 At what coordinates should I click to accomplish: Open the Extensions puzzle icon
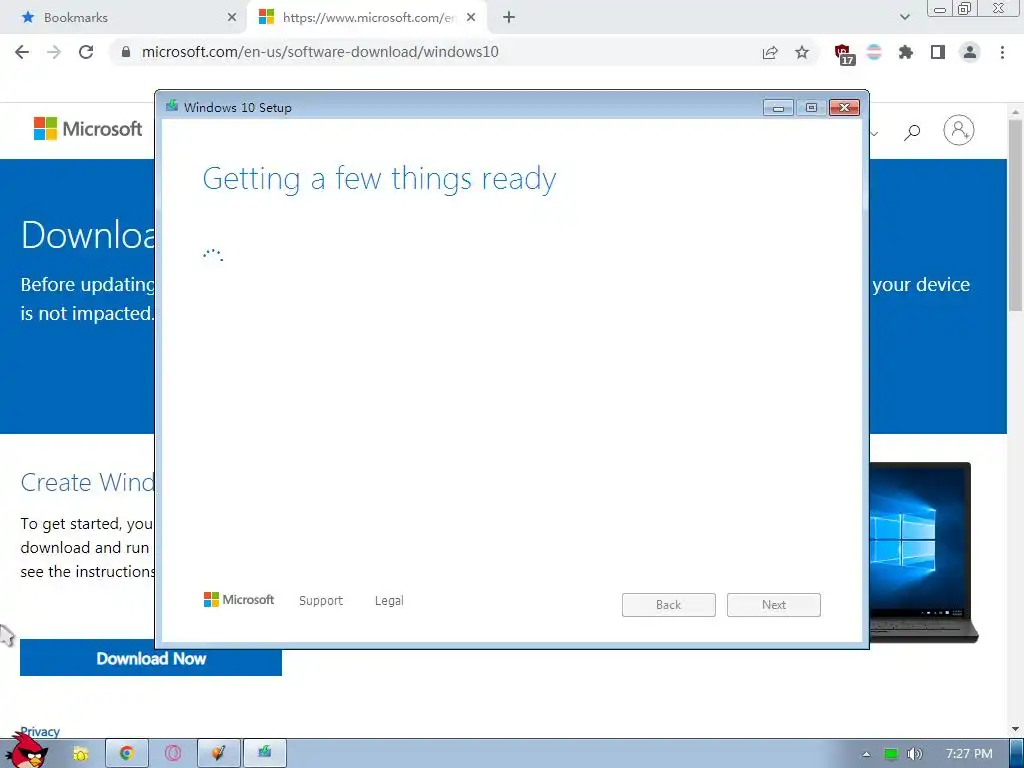tap(906, 52)
